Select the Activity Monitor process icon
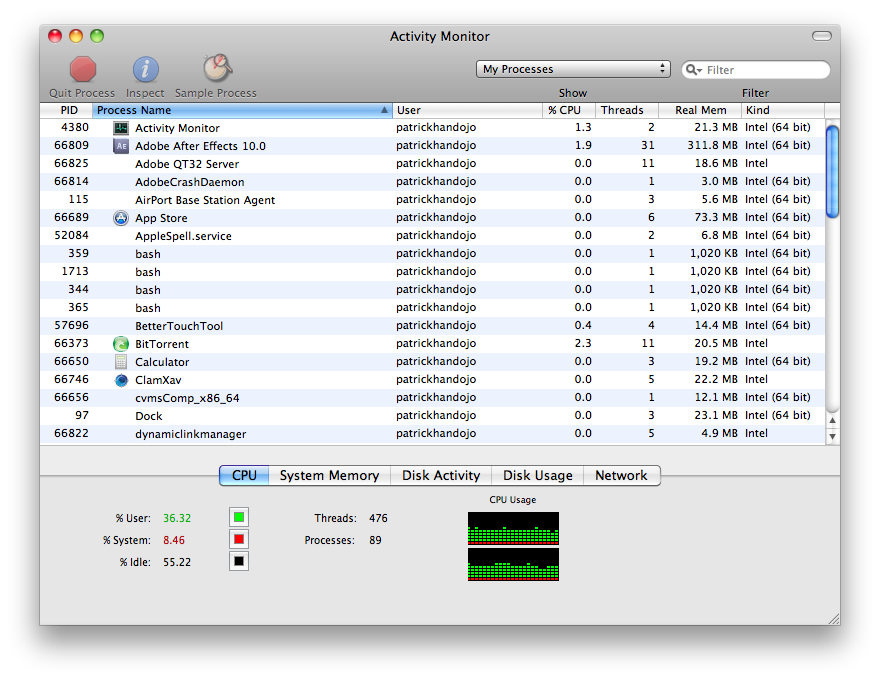880x680 pixels. click(121, 128)
